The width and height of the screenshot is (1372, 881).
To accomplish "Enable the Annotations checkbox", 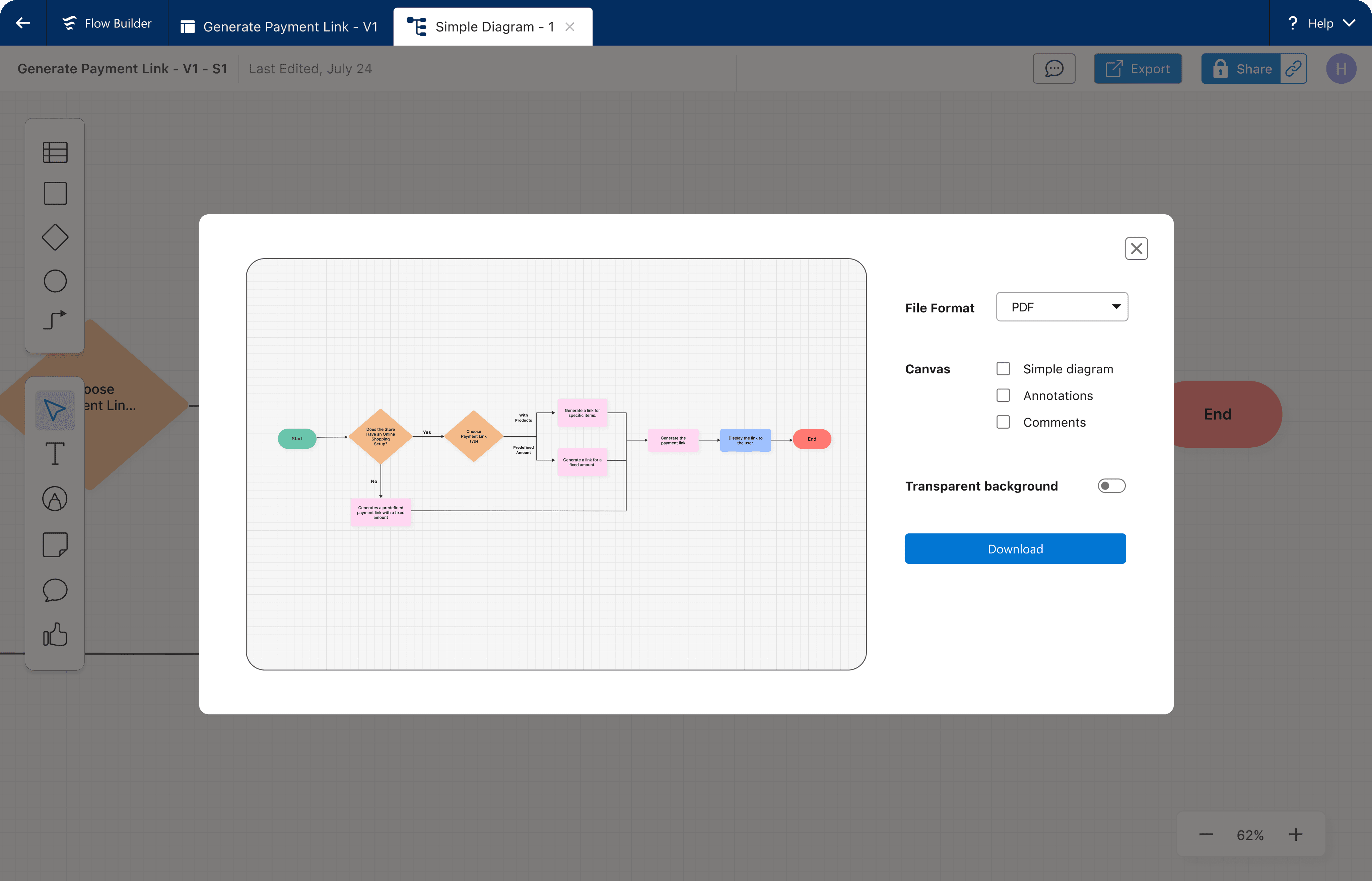I will 1003,395.
